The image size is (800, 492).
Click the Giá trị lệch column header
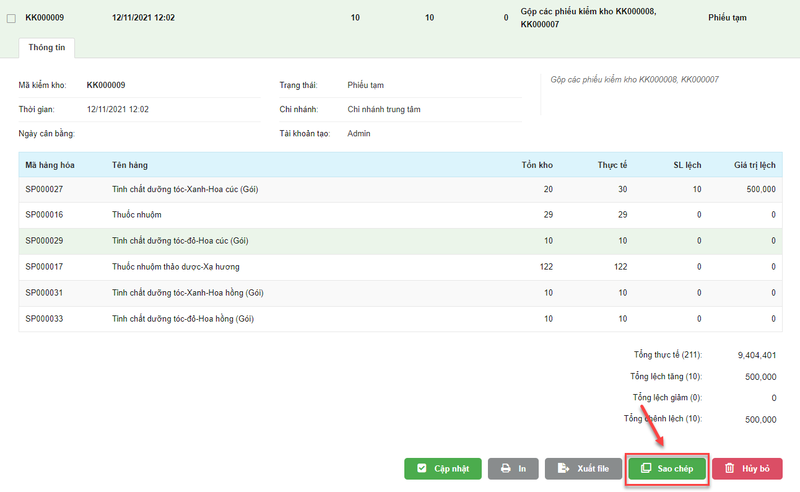click(x=755, y=164)
